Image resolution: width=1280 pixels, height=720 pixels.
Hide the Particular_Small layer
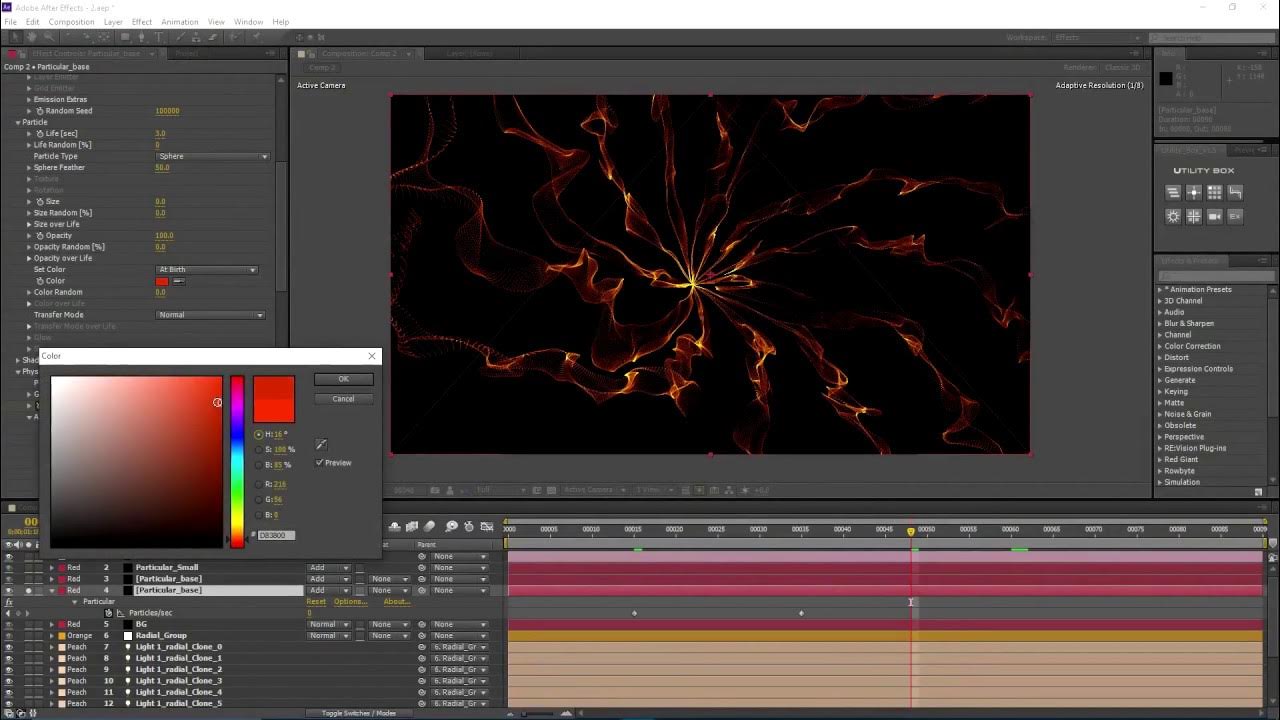[9, 568]
